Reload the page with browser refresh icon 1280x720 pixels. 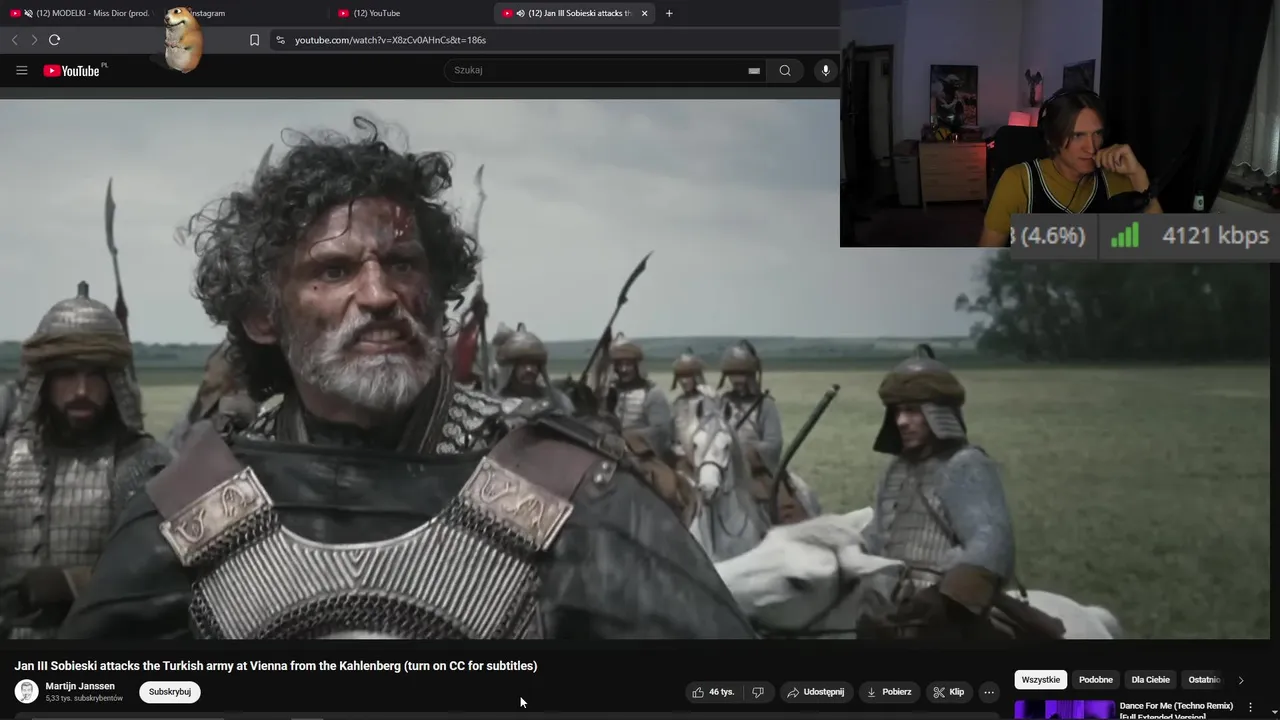tap(54, 40)
